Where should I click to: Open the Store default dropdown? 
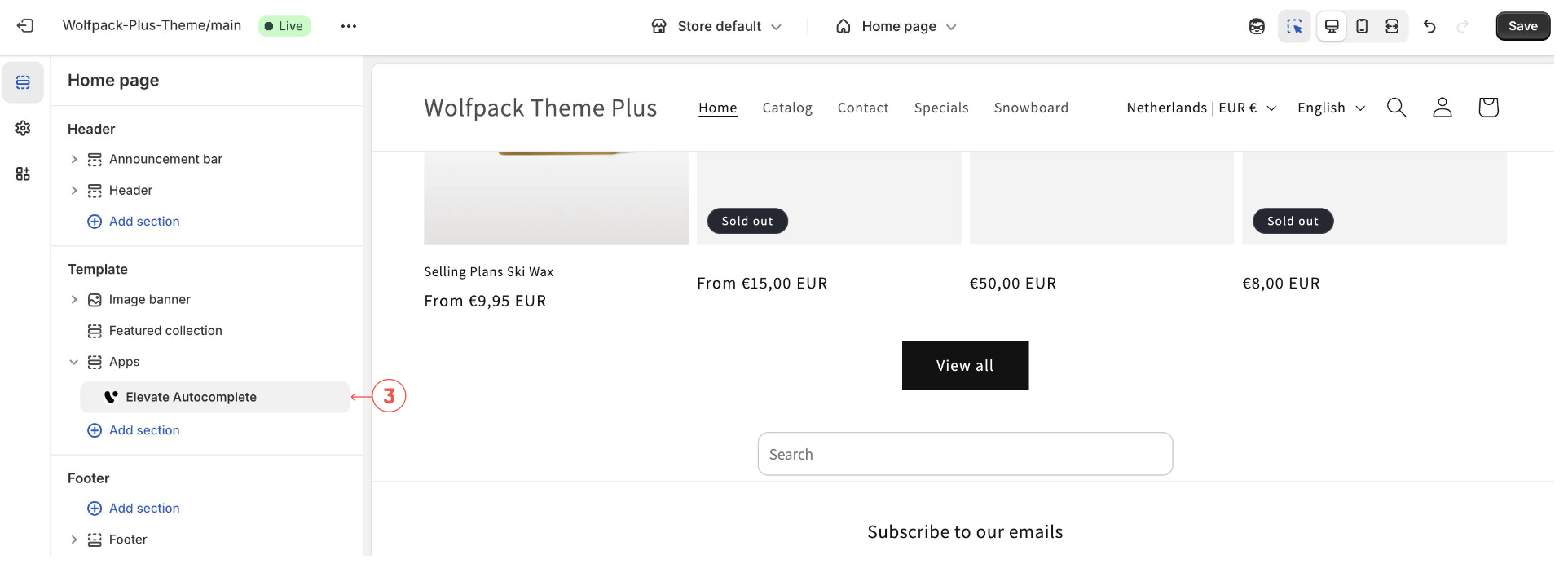coord(716,26)
